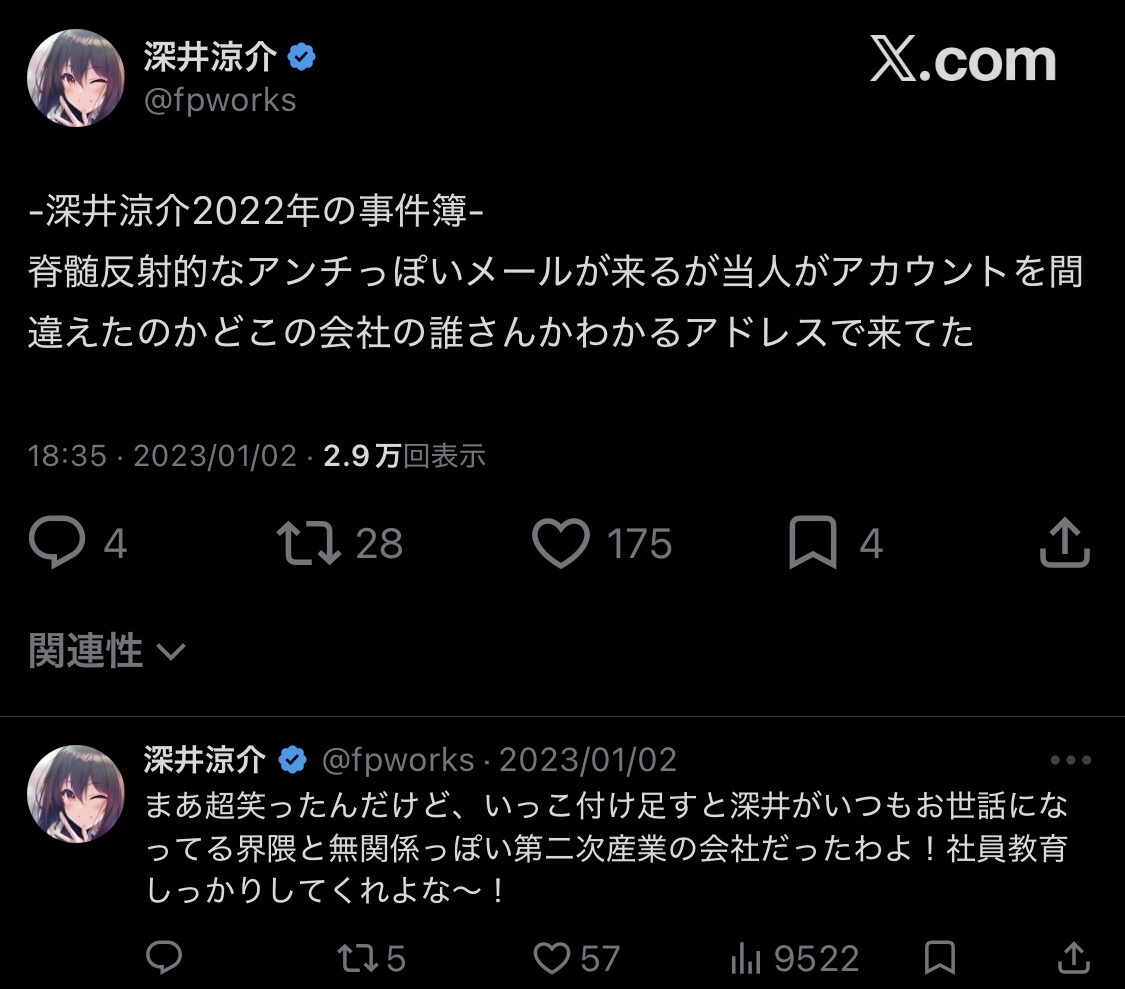View analytics showing 9522 views

(x=746, y=958)
